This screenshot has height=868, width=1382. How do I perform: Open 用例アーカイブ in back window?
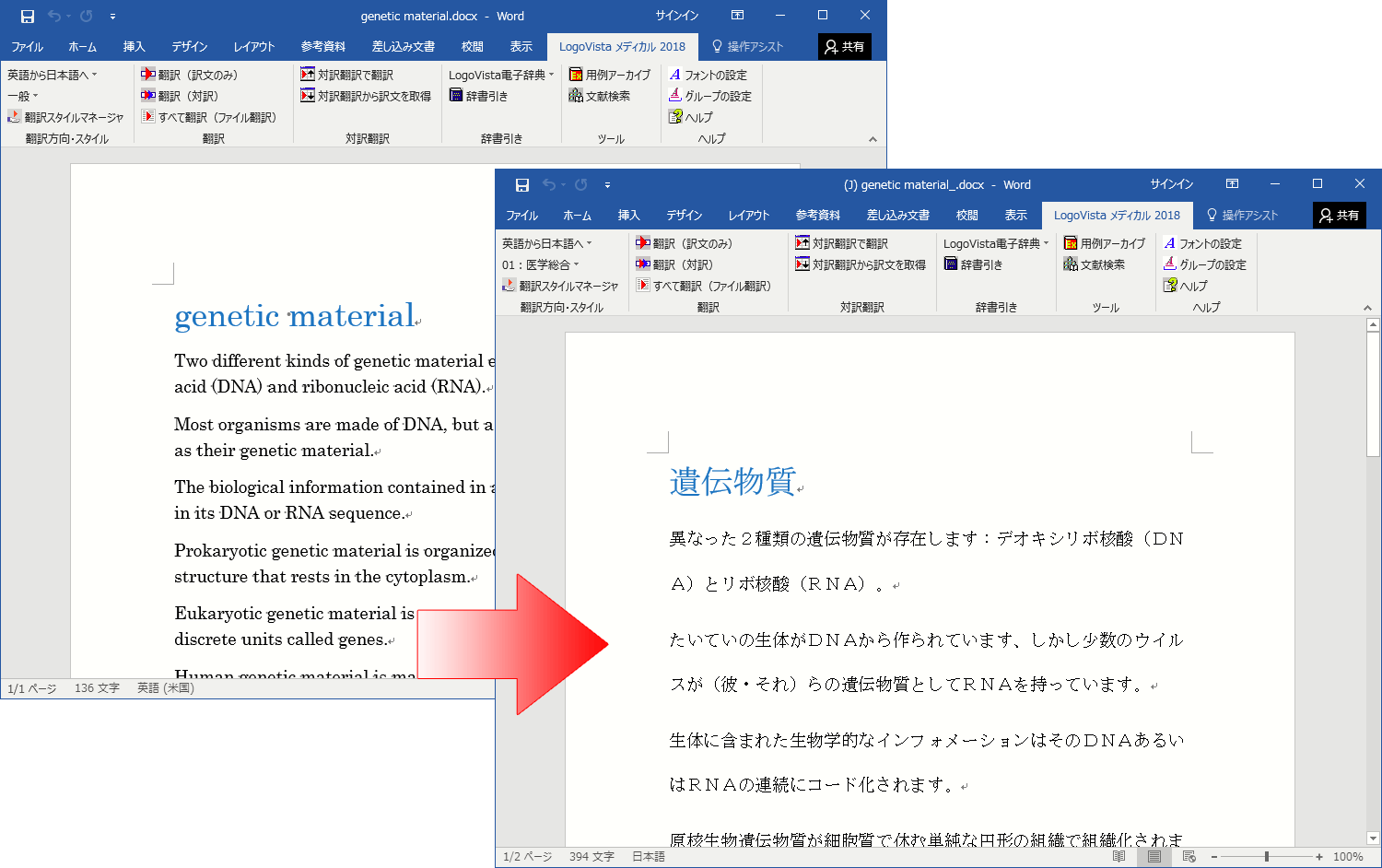click(610, 75)
